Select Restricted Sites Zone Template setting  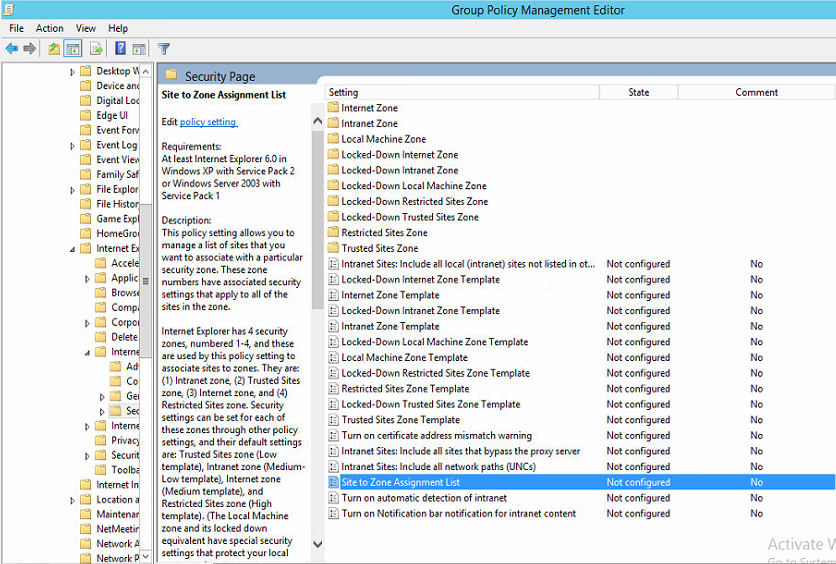(x=405, y=389)
